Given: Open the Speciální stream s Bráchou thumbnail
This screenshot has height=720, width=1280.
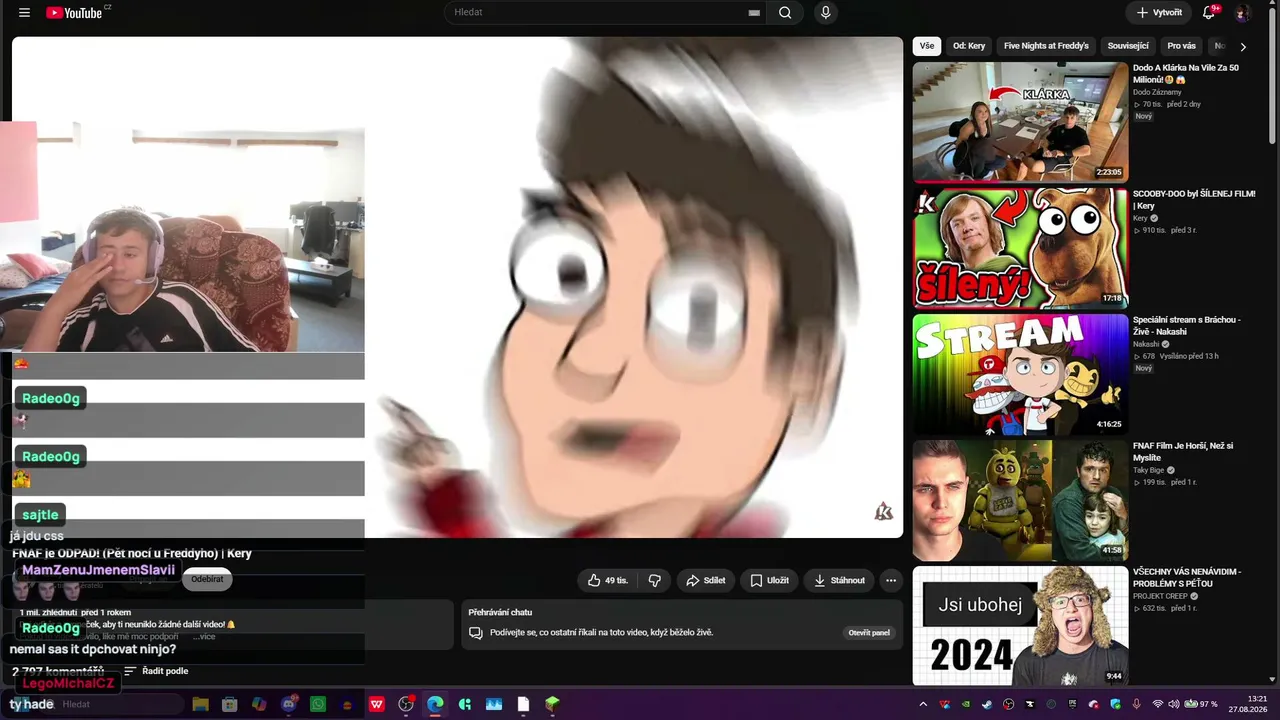Looking at the screenshot, I should (x=1020, y=374).
